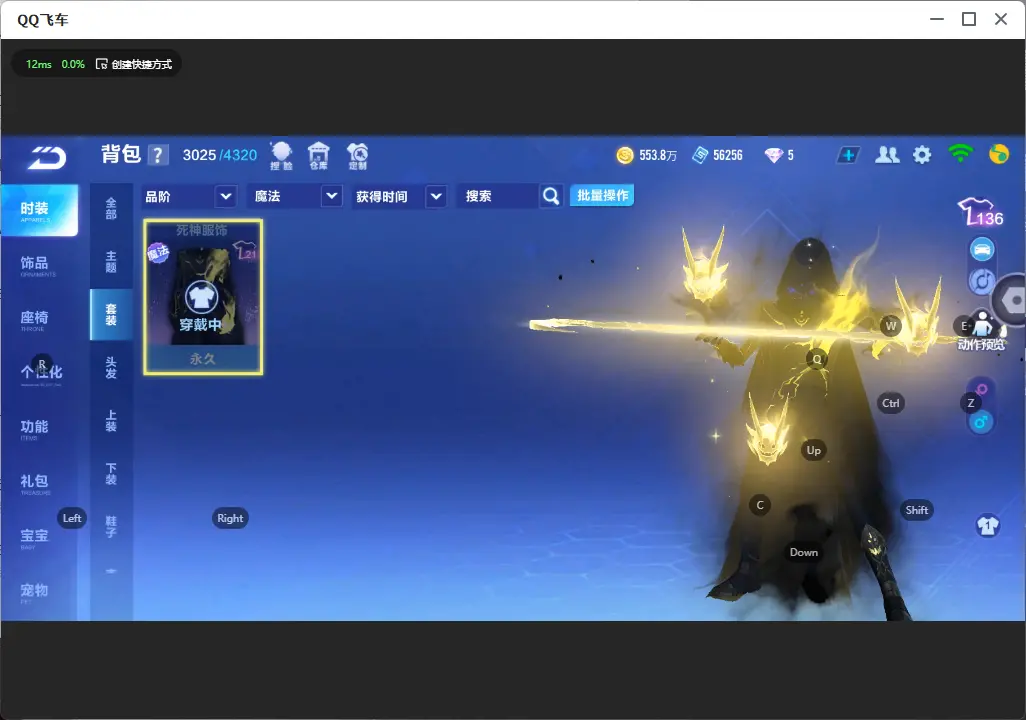Click the Right key overlay
Image resolution: width=1026 pixels, height=720 pixels.
pyautogui.click(x=230, y=518)
